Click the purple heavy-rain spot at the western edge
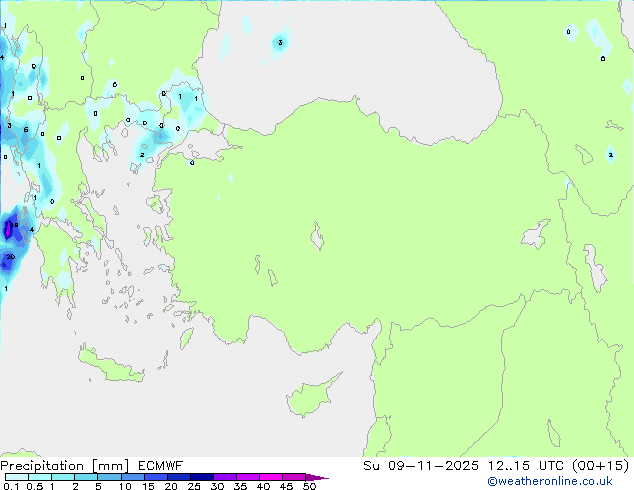This screenshot has height=490, width=634. click(x=8, y=228)
